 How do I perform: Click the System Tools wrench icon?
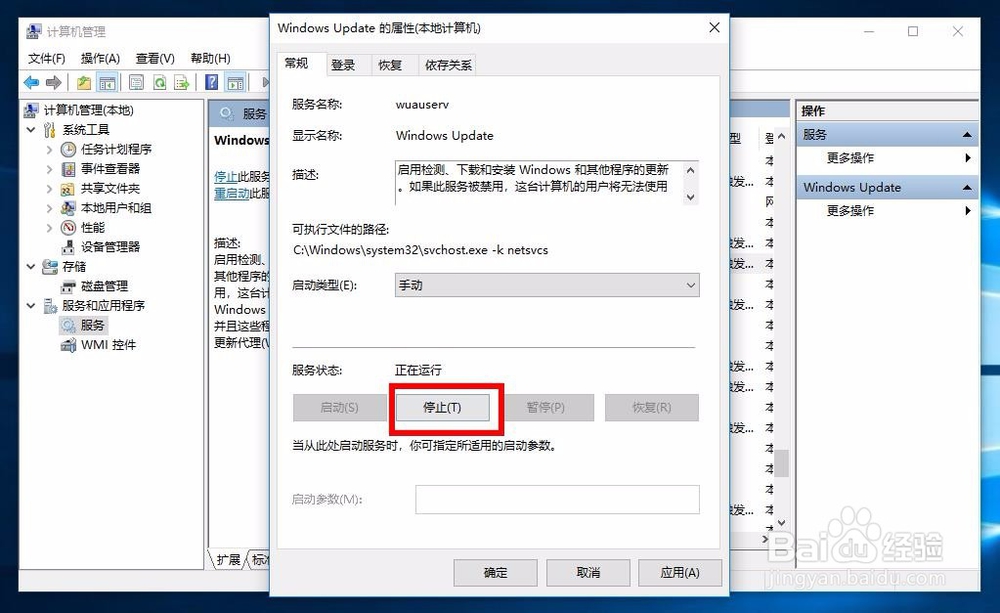point(50,130)
